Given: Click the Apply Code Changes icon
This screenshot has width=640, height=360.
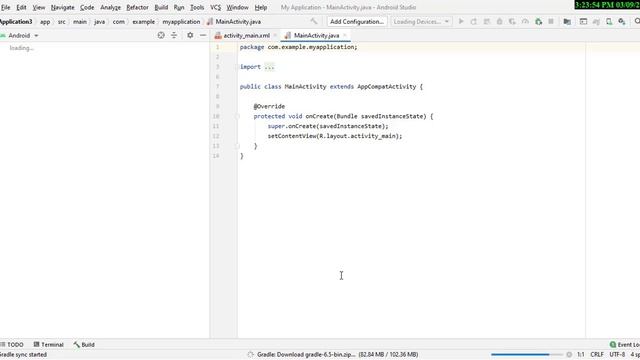Looking at the screenshot, I should [487, 21].
